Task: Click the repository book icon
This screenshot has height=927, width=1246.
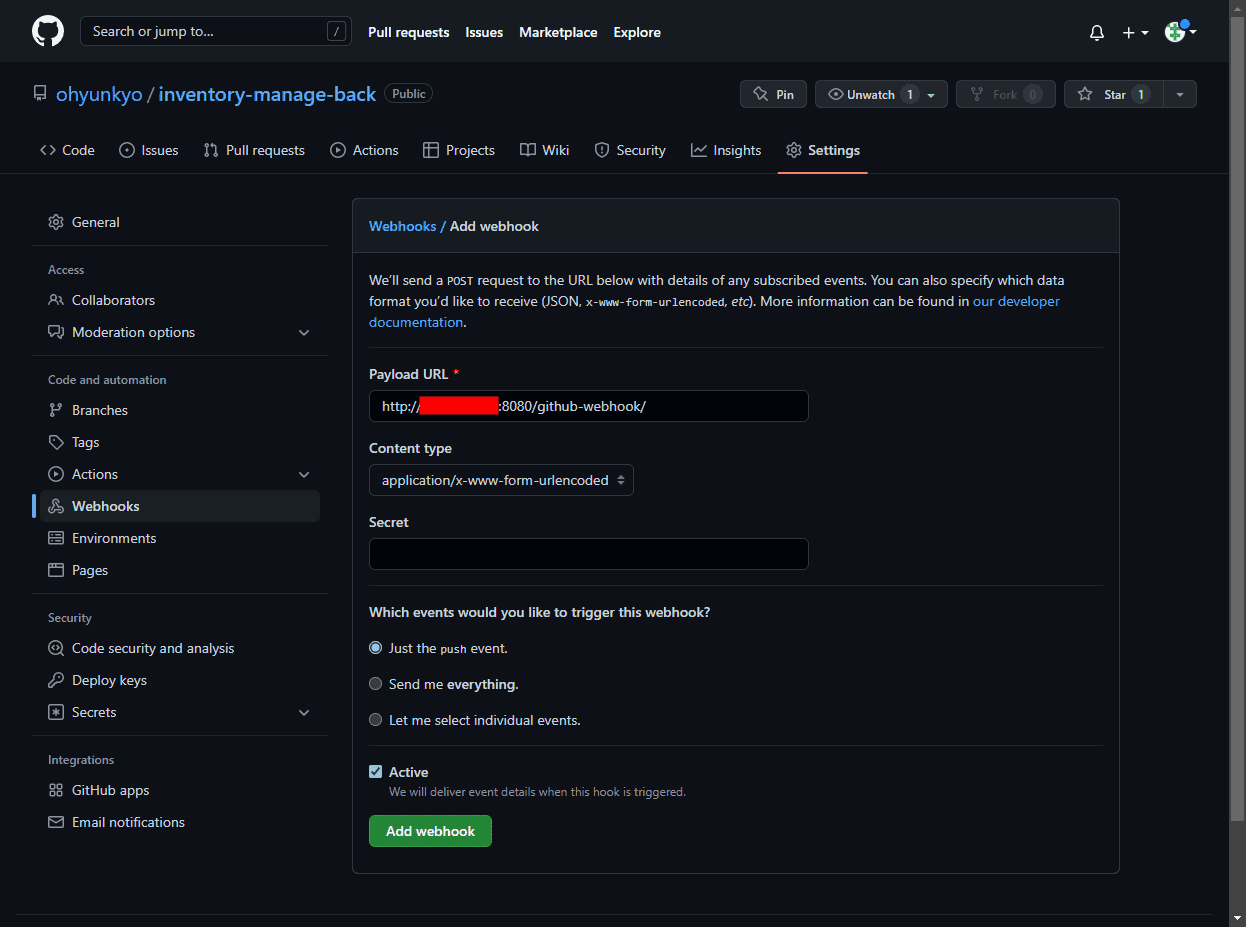Action: point(40,94)
